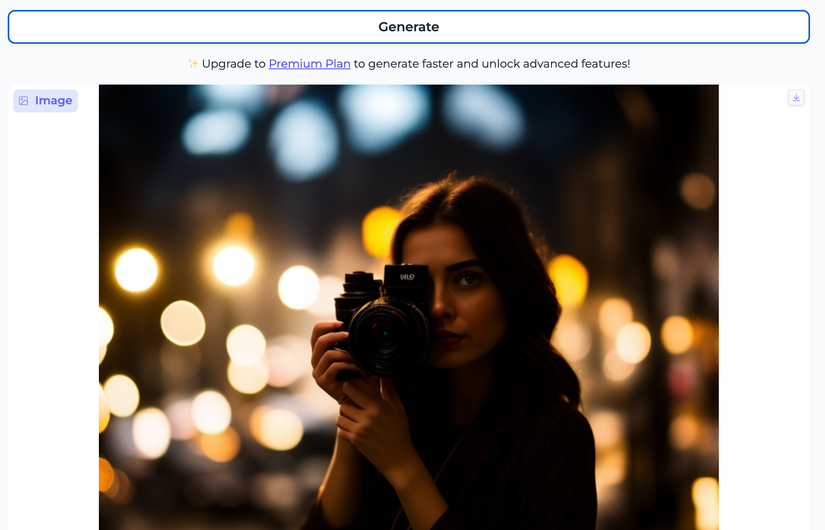
Task: Click the sparkle icon before Upgrade text
Action: tap(193, 64)
